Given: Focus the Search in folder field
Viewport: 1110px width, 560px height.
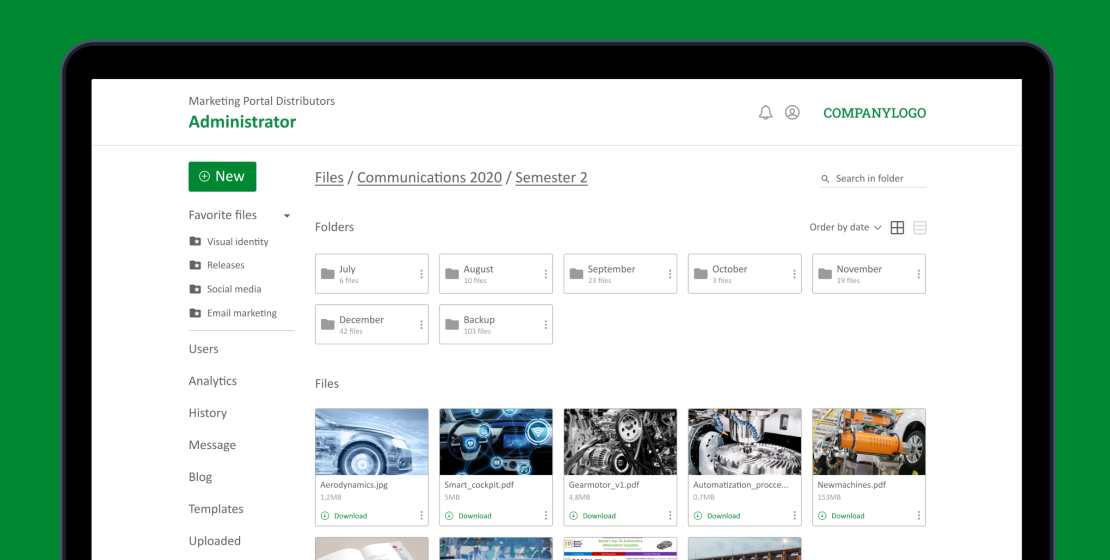Looking at the screenshot, I should click(x=873, y=178).
